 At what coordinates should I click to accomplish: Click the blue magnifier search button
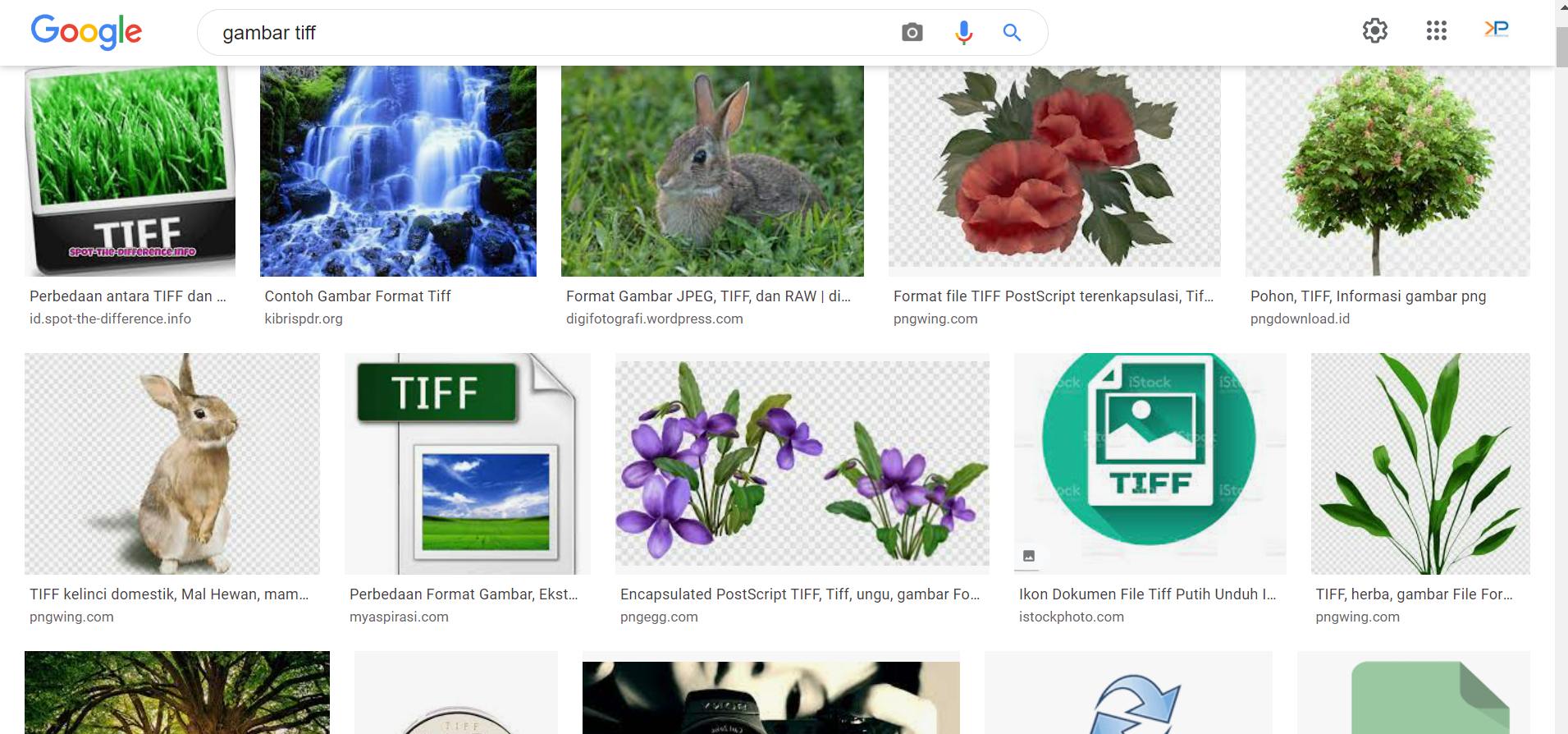pyautogui.click(x=1012, y=33)
